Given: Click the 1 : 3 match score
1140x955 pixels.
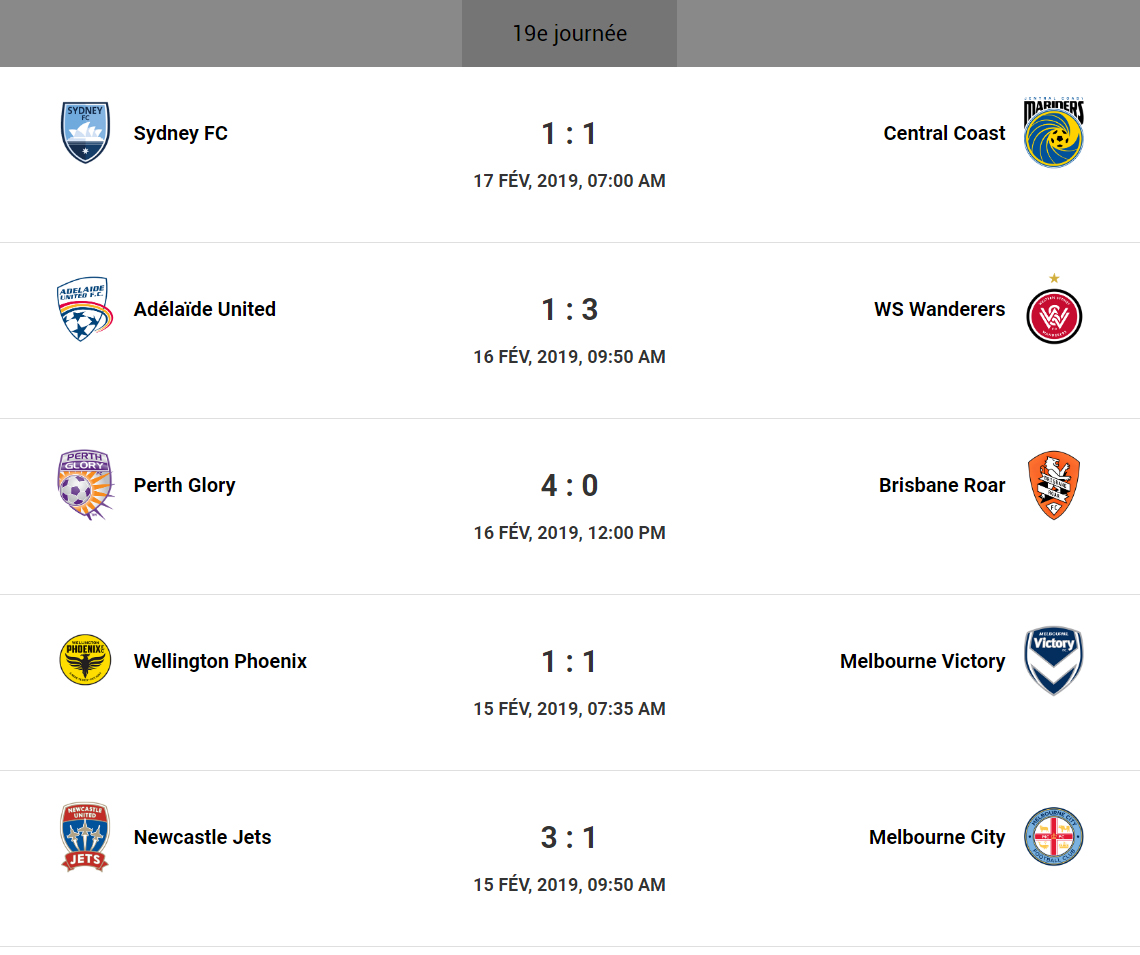Looking at the screenshot, I should [569, 310].
